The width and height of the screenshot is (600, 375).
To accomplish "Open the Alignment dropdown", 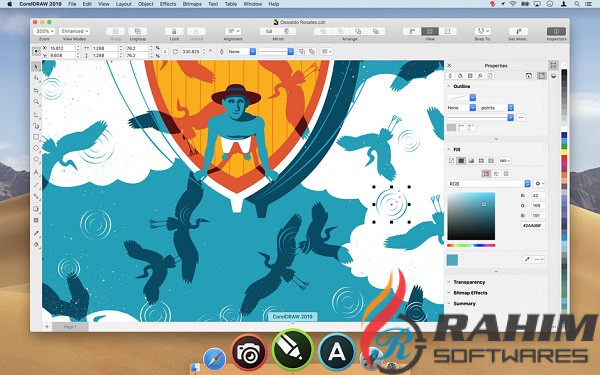I will [x=233, y=31].
